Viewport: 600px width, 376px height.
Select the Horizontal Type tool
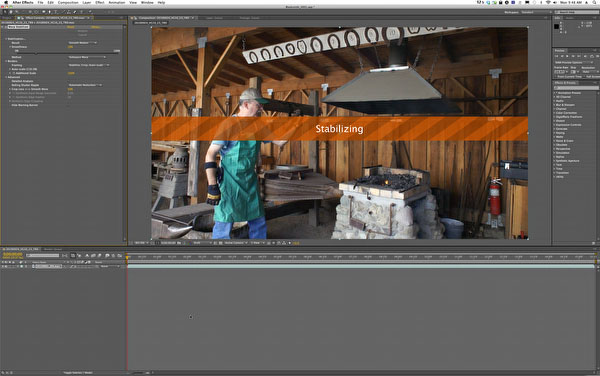[56, 12]
